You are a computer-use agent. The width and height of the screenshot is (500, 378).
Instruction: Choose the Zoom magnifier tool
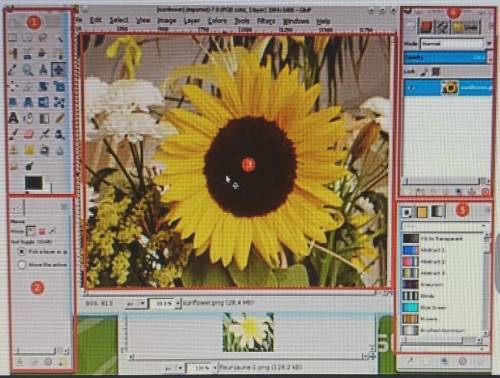pyautogui.click(x=28, y=70)
